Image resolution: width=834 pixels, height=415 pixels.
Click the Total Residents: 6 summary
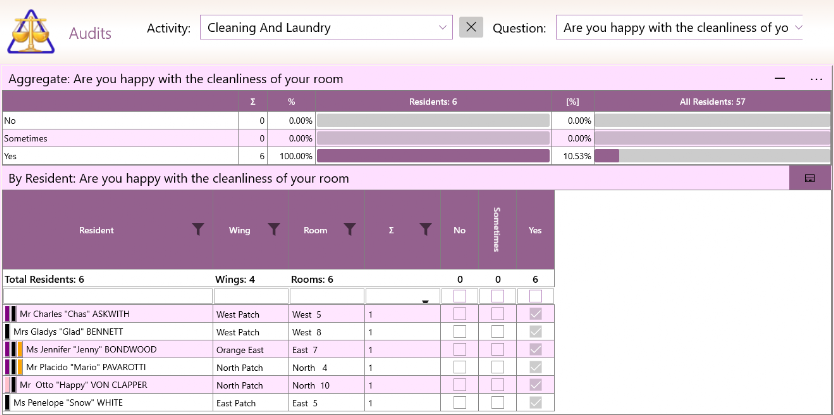coord(45,279)
